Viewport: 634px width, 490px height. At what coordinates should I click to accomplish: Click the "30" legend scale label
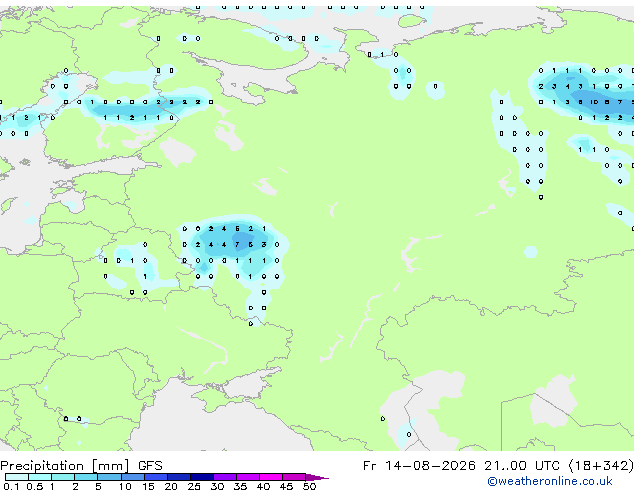pyautogui.click(x=217, y=486)
